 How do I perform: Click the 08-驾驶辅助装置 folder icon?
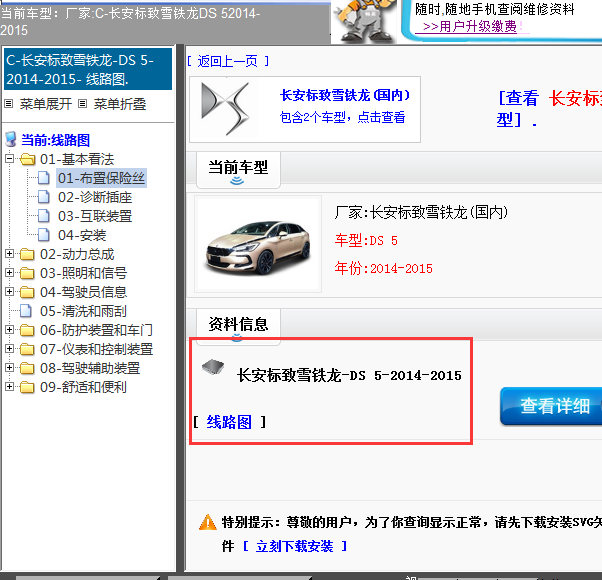pos(27,368)
